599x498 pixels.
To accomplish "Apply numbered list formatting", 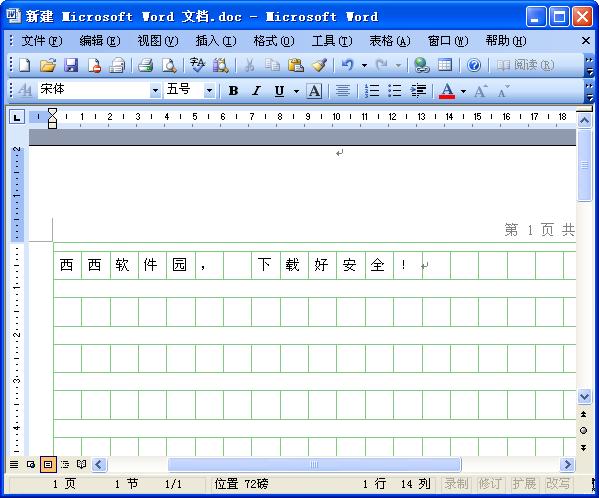I will click(x=371, y=91).
